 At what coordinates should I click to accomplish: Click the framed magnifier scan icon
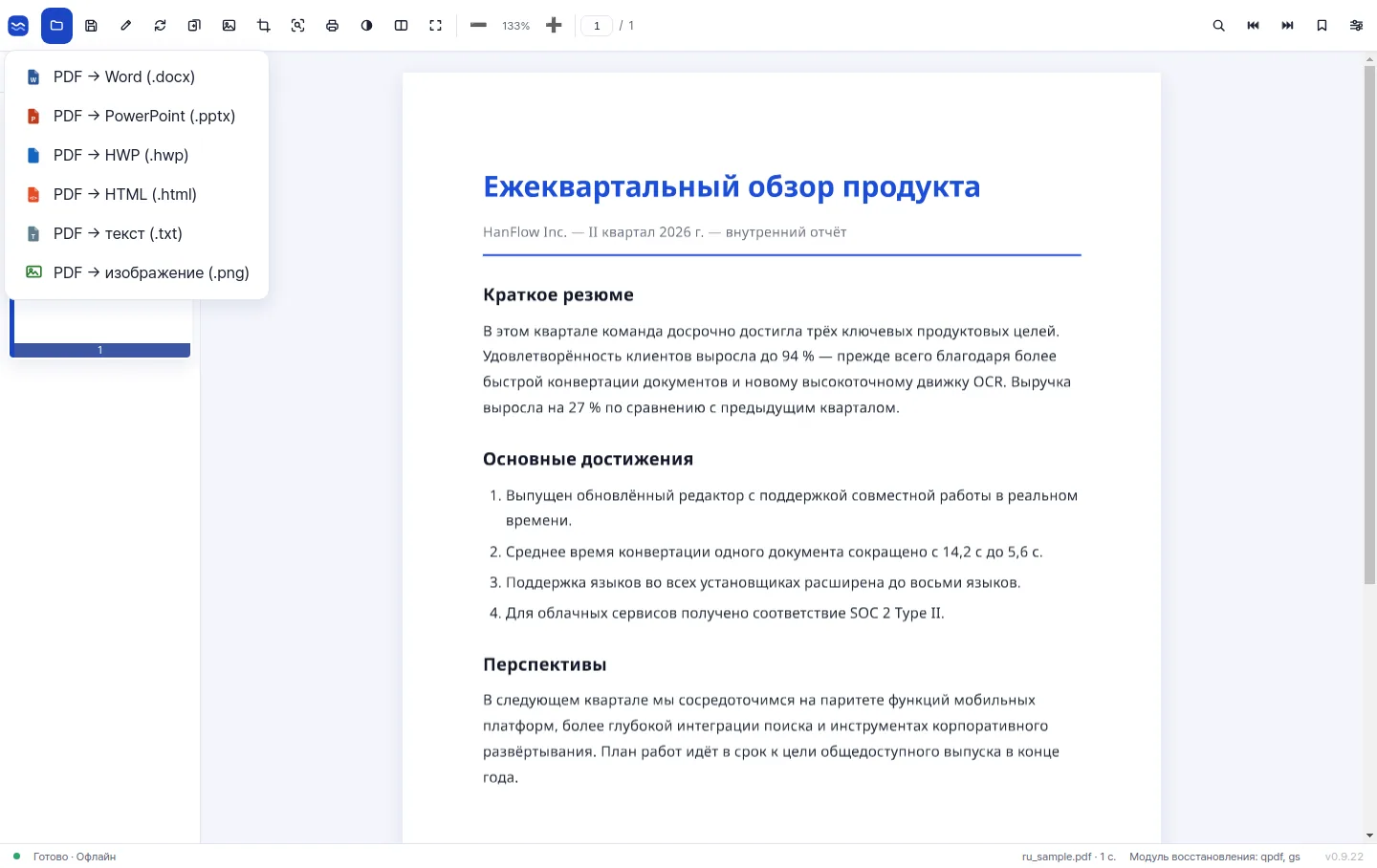pos(297,26)
